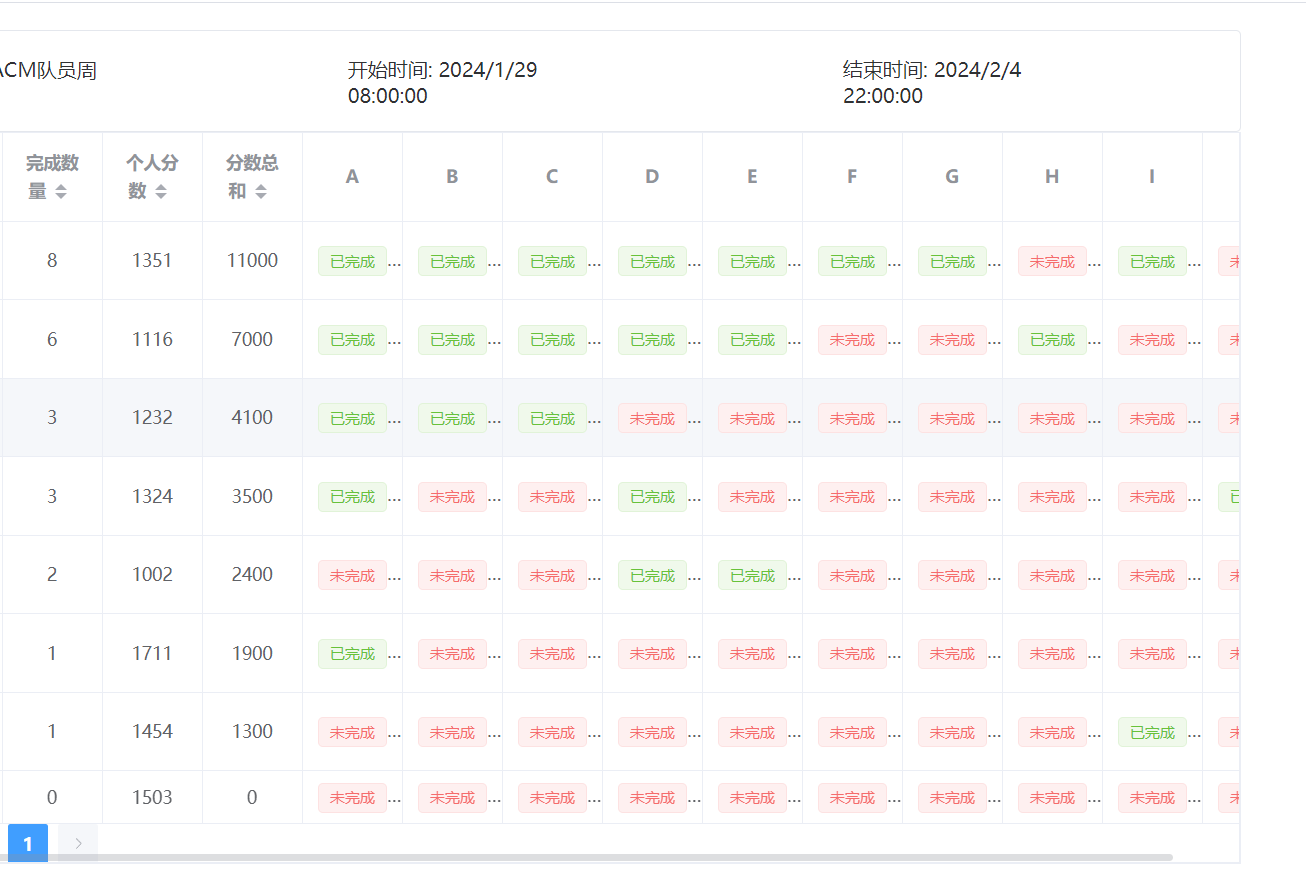Click 已完成 tag in column H of row 1116
This screenshot has width=1306, height=874.
point(1052,340)
